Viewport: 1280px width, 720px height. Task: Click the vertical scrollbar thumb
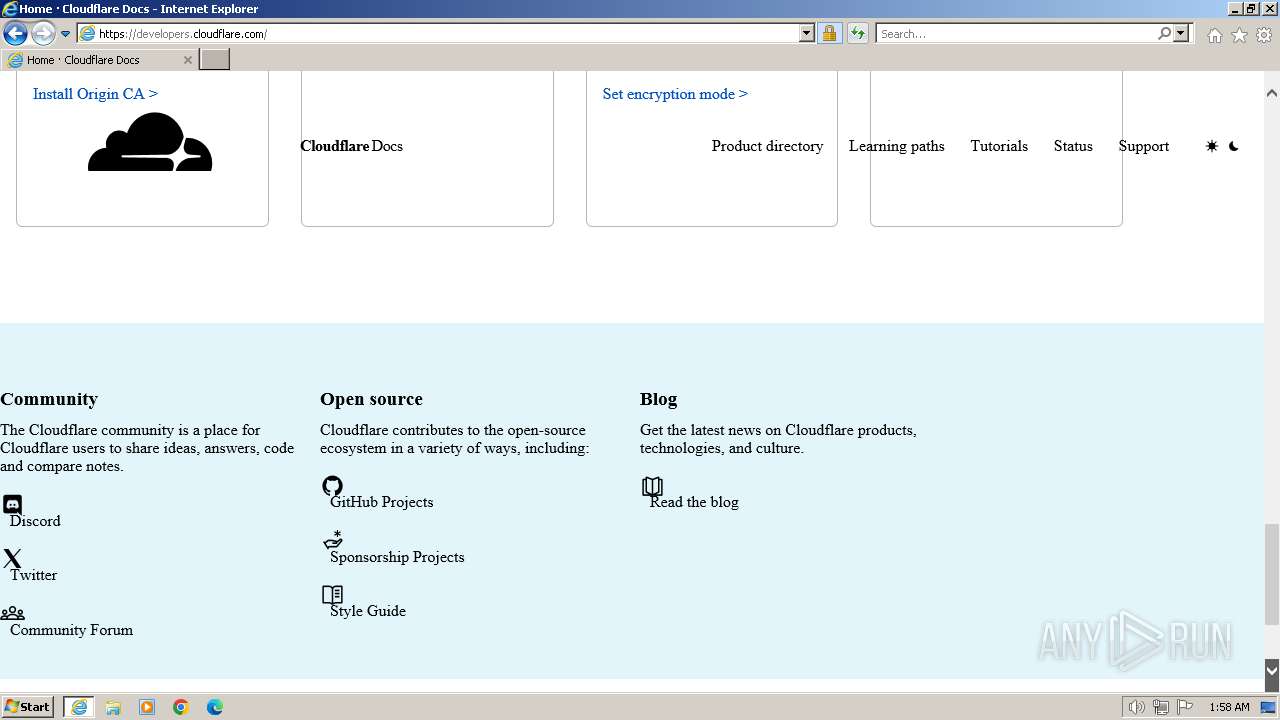1272,574
